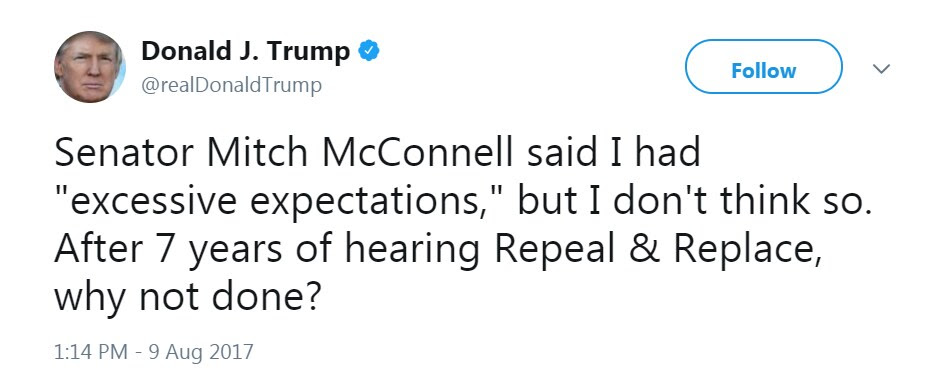
Task: Open the 1:14 PM timestamp link
Action: 91,352
